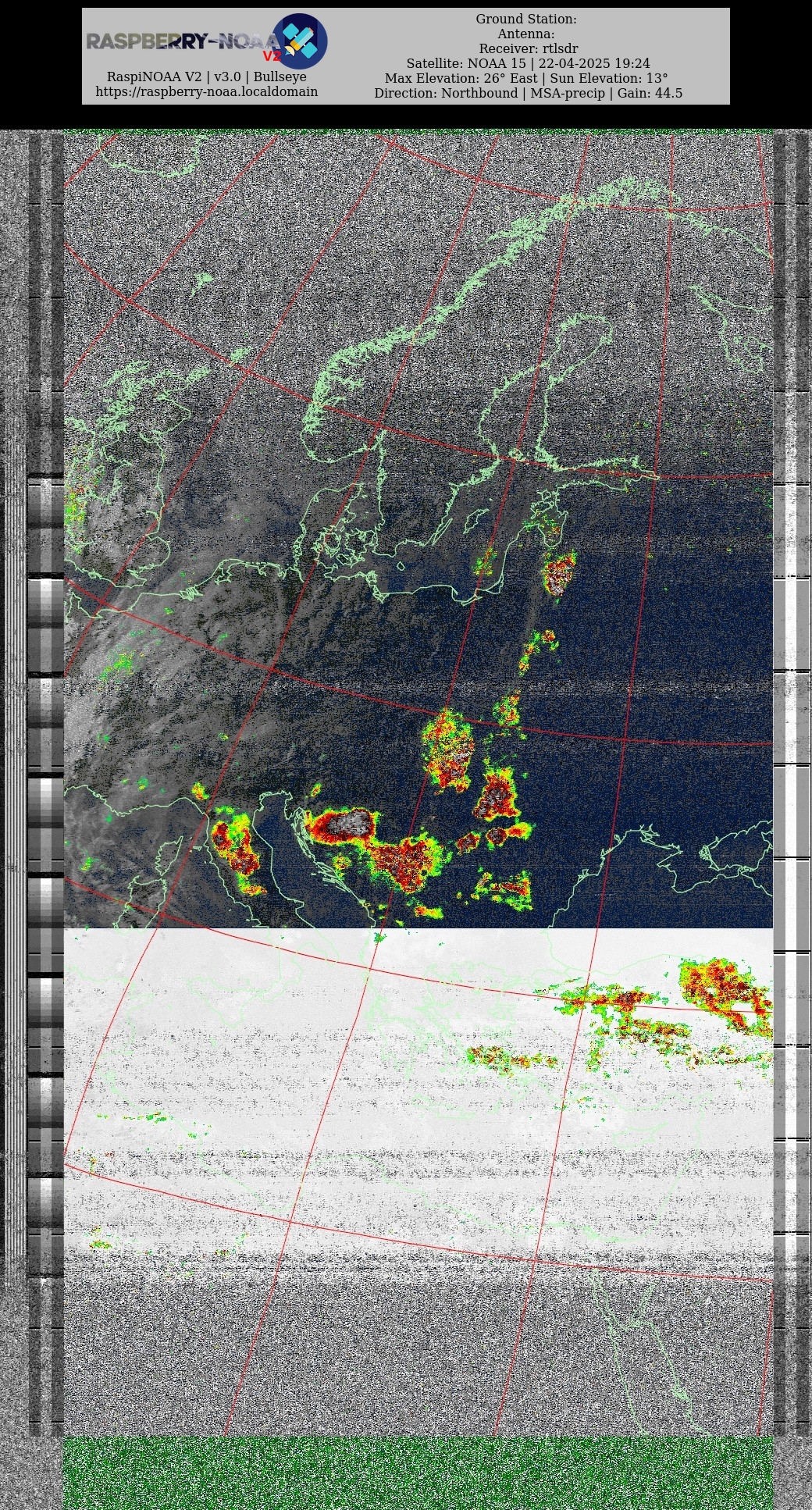Image resolution: width=812 pixels, height=1510 pixels.
Task: Click 'Direction: Northbound | MSA-precip | Gain: 44.5' line
Action: point(529,94)
